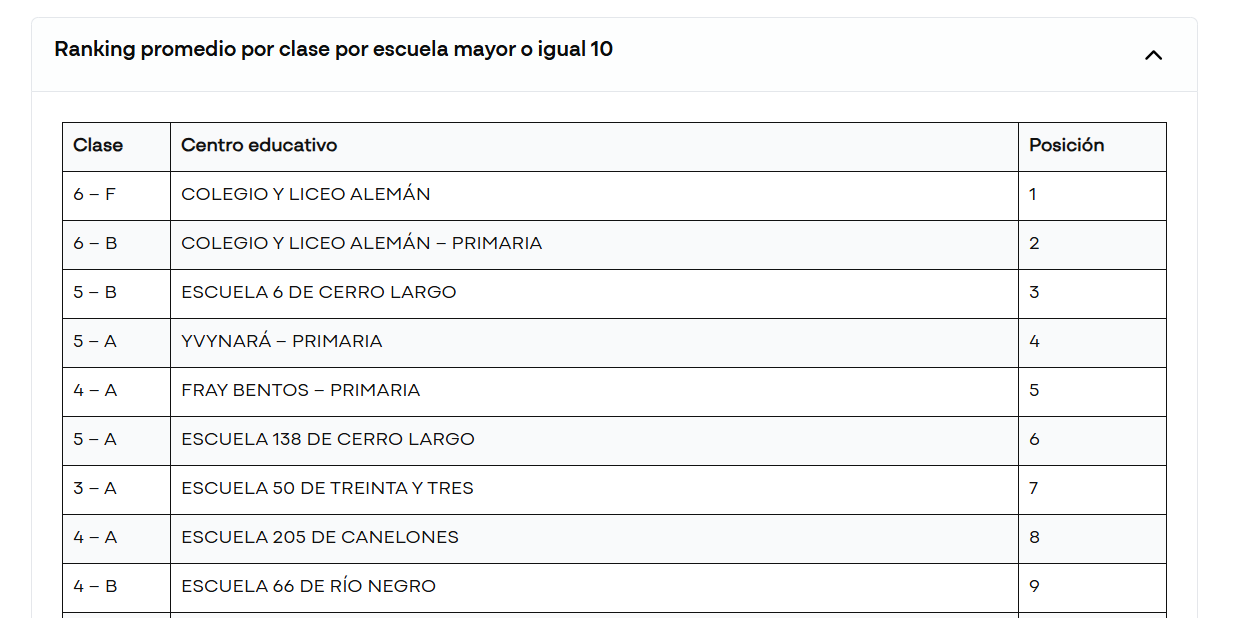Click the 'FRAY BENTOS – PRIMARIA' cell
This screenshot has height=618, width=1245.
point(300,390)
